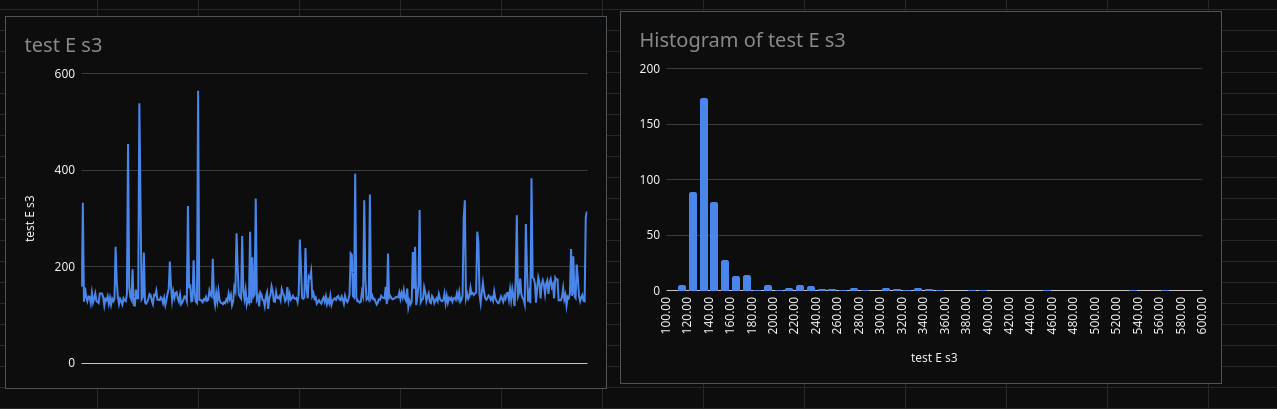Click the 600 label on line chart axis
1277x409 pixels.
[65, 74]
